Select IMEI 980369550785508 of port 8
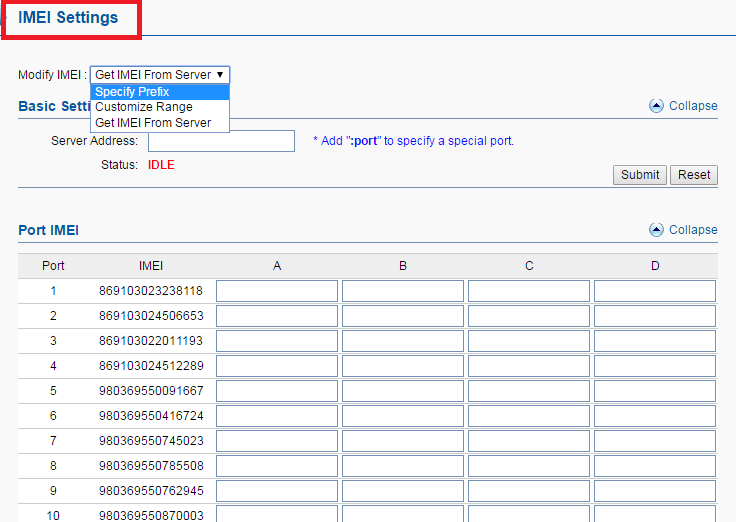 tap(151, 466)
